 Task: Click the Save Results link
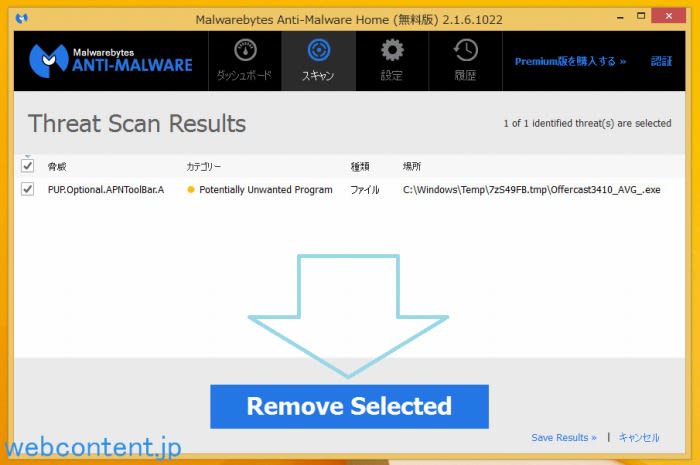point(564,437)
